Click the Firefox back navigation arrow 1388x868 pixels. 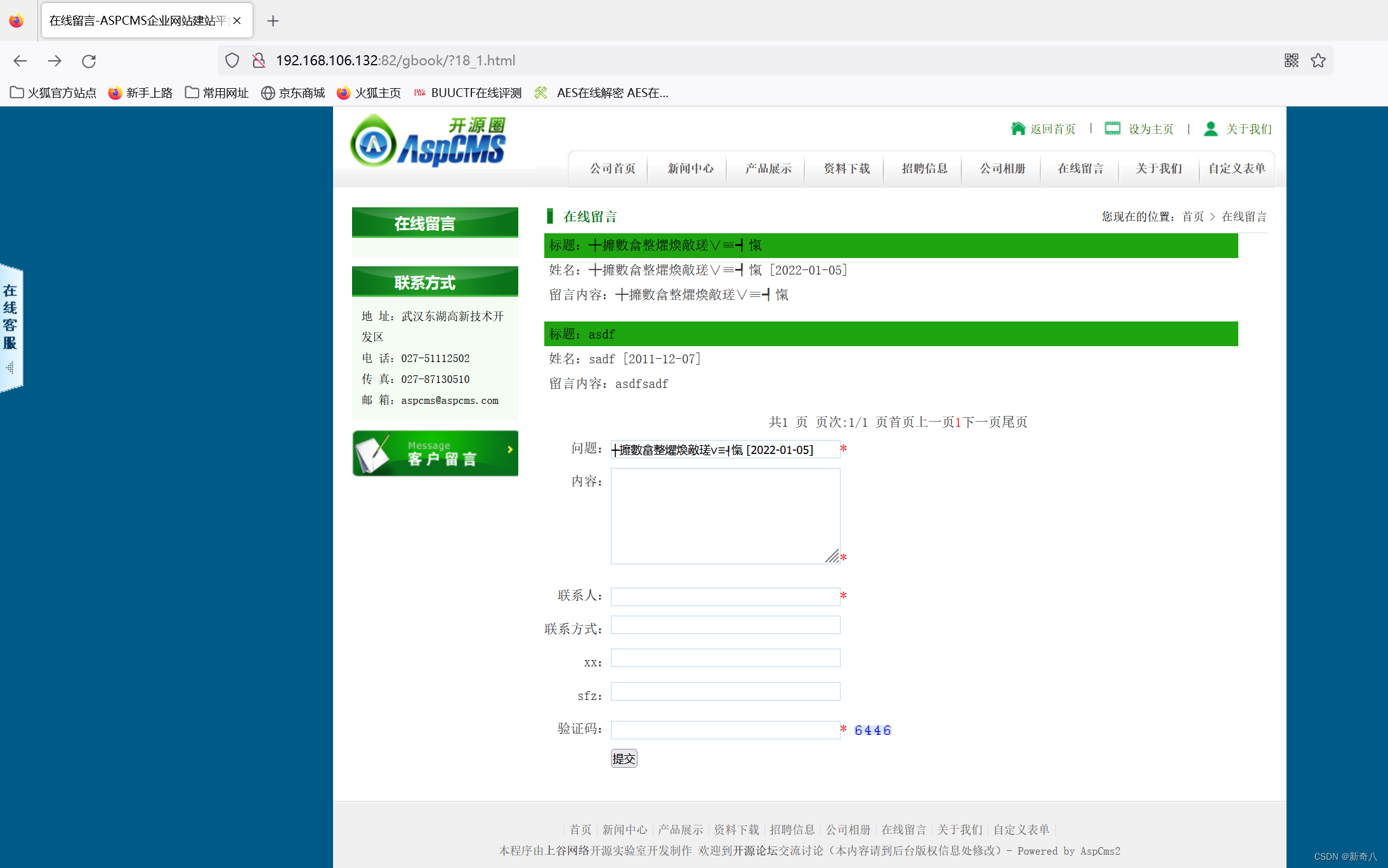click(20, 60)
